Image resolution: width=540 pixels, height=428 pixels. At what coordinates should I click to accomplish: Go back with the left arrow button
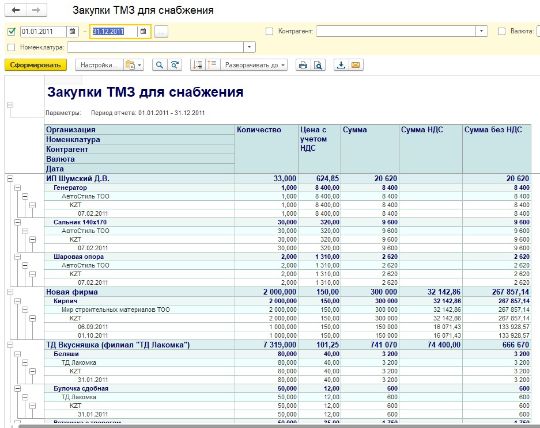(x=15, y=10)
